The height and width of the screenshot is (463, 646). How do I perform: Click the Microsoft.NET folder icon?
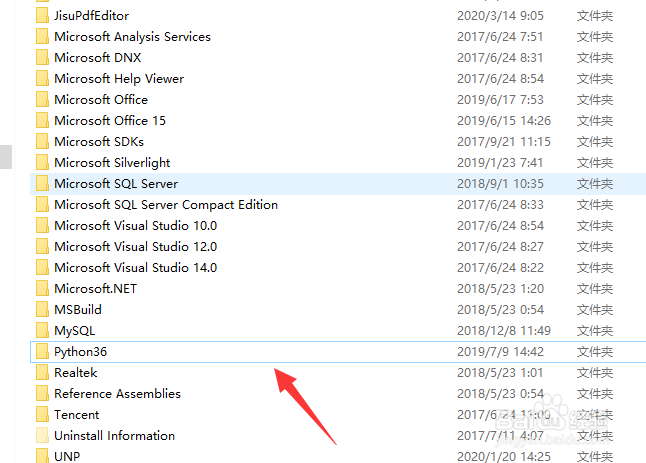click(x=42, y=289)
